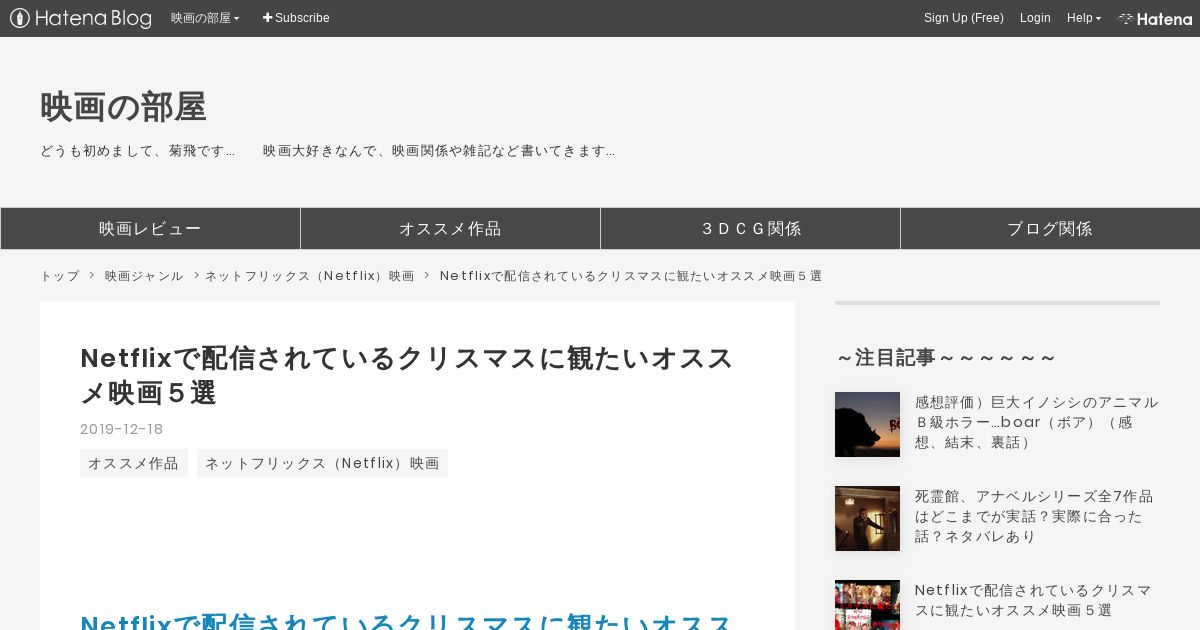This screenshot has height=630, width=1200.
Task: Select the blog description どうも初めまして text
Action: (327, 151)
